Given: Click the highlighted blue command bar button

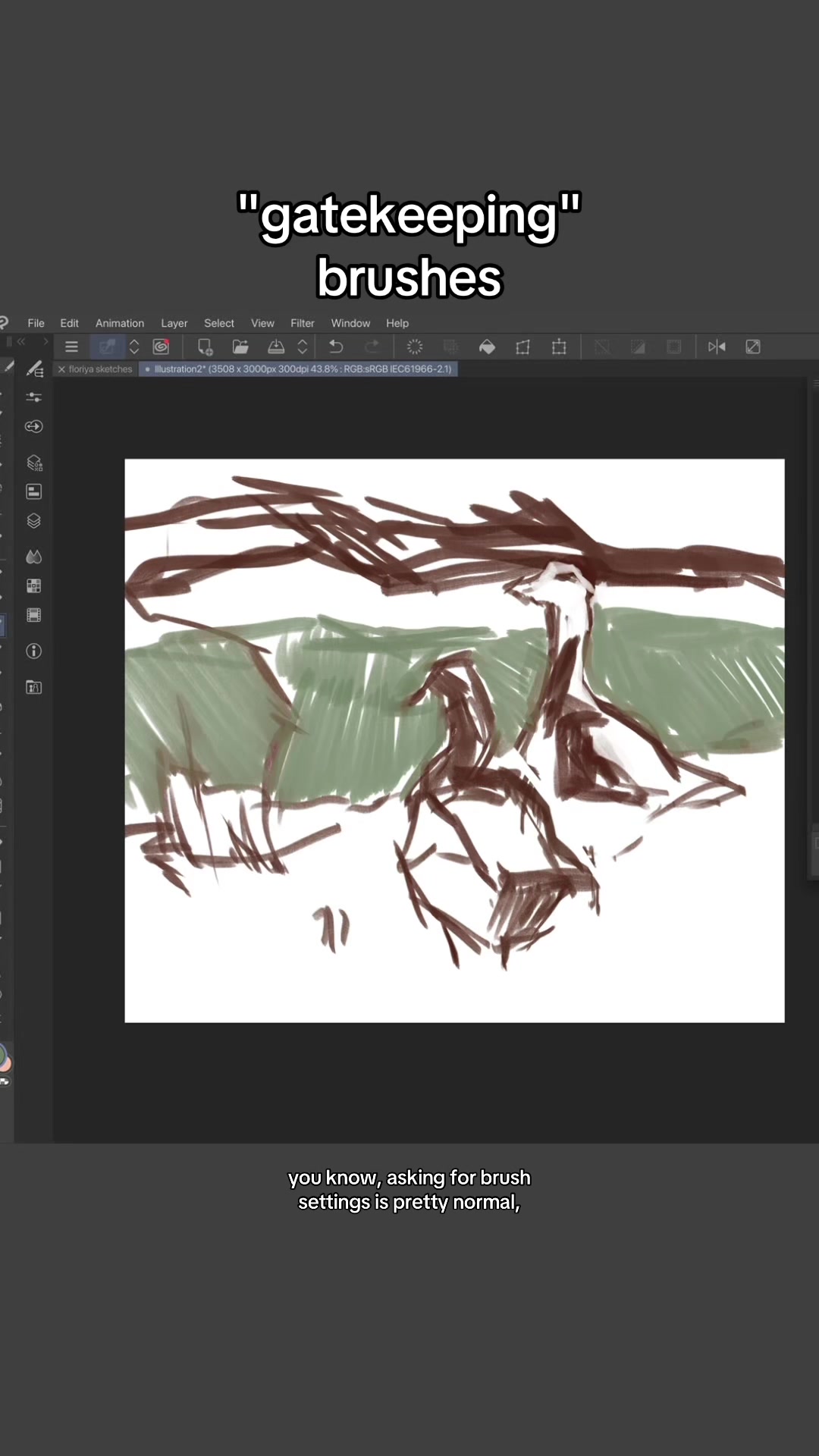Looking at the screenshot, I should point(107,347).
